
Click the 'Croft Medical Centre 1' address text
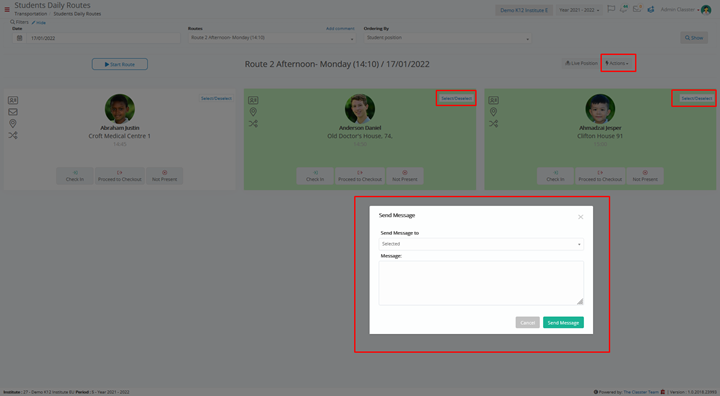[x=119, y=136]
